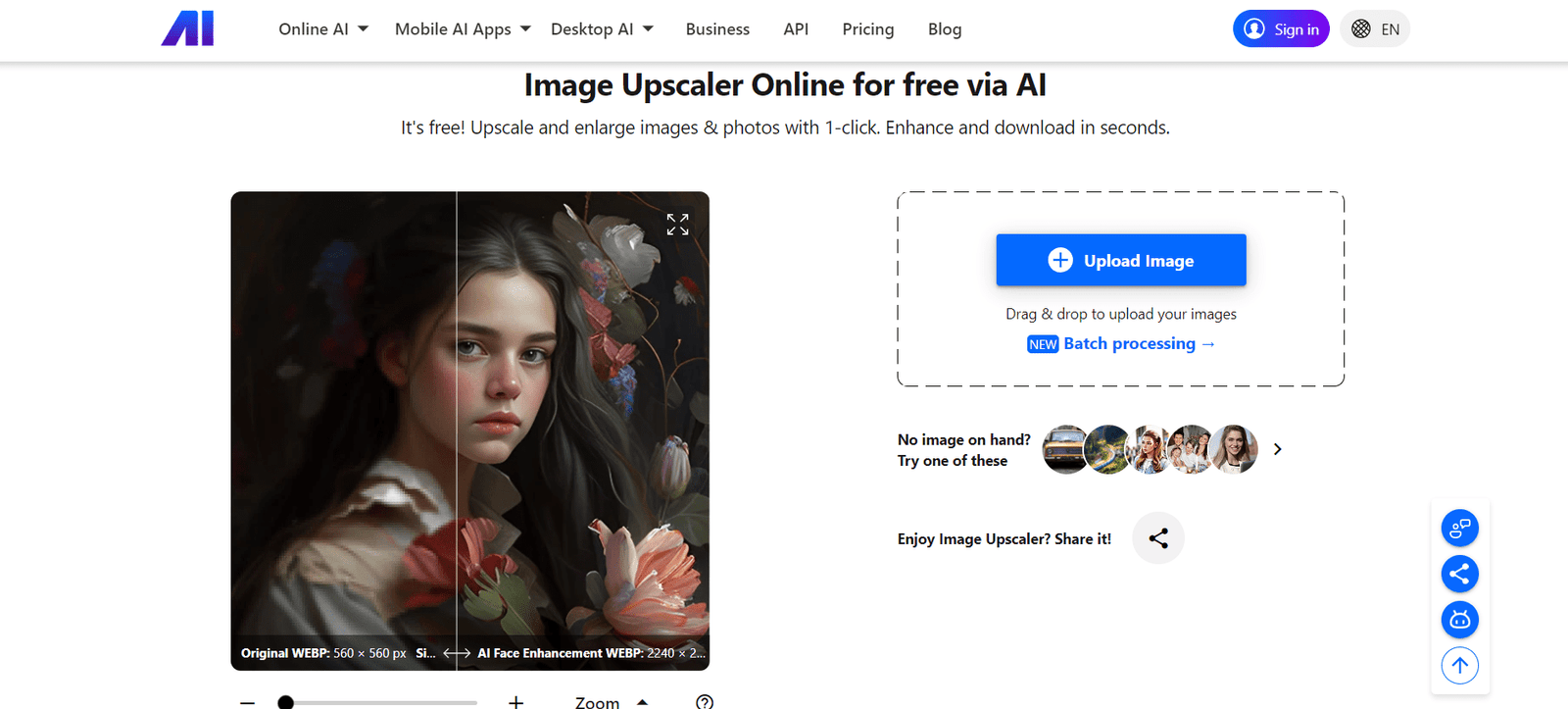
Task: Select the vintage car sample thumbnail
Action: click(1064, 449)
